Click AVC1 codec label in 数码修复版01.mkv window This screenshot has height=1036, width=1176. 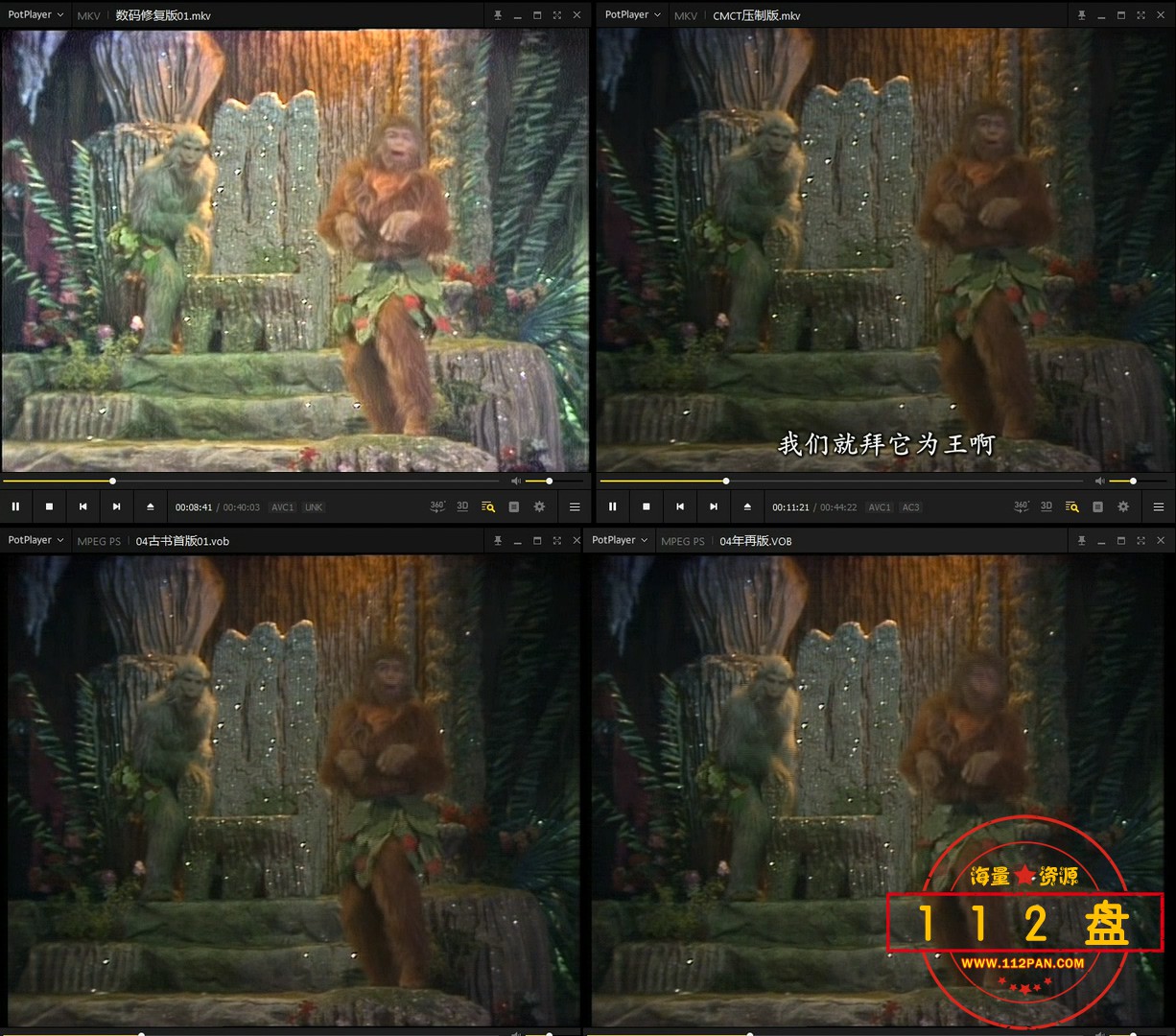point(283,507)
